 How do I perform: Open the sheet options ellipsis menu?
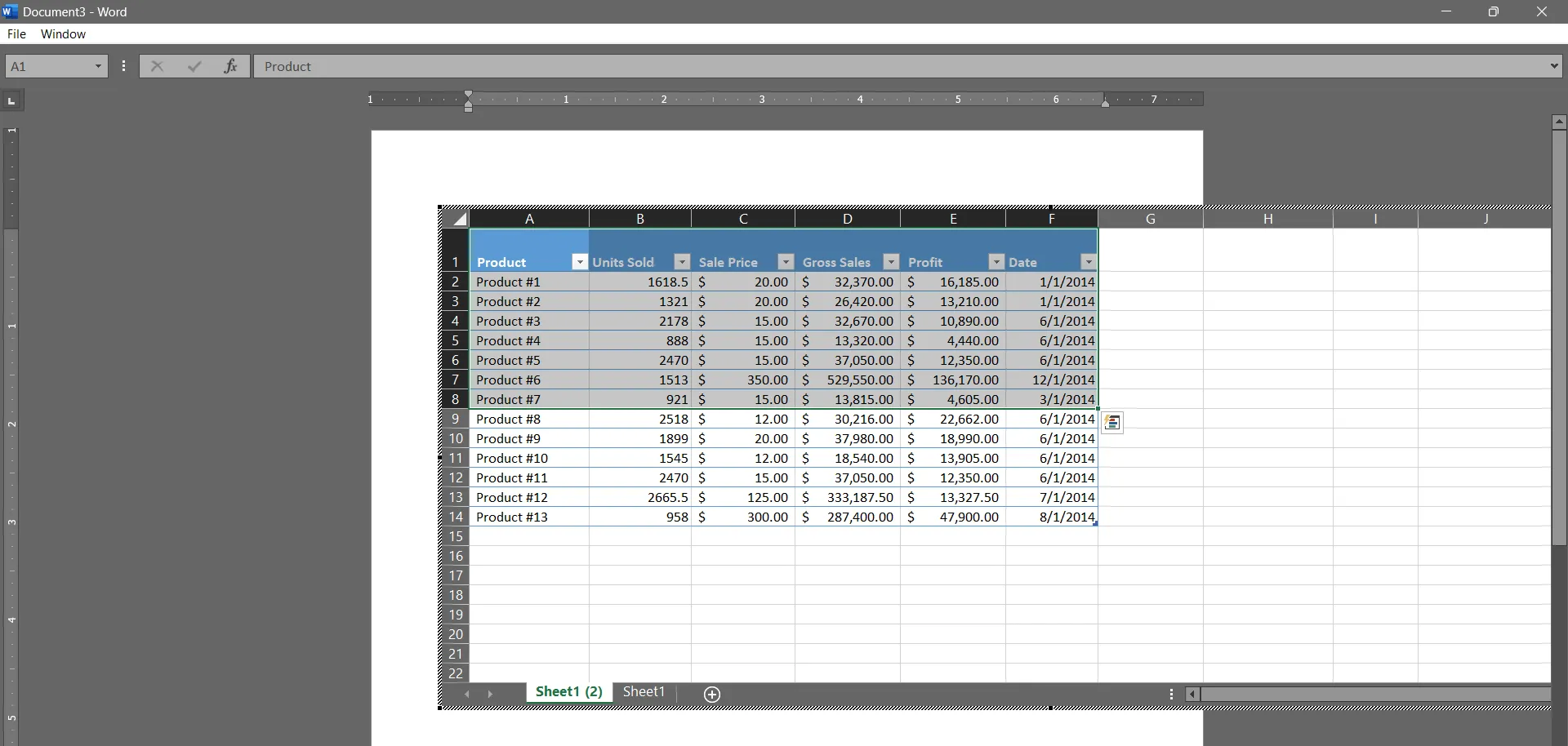pos(1171,694)
